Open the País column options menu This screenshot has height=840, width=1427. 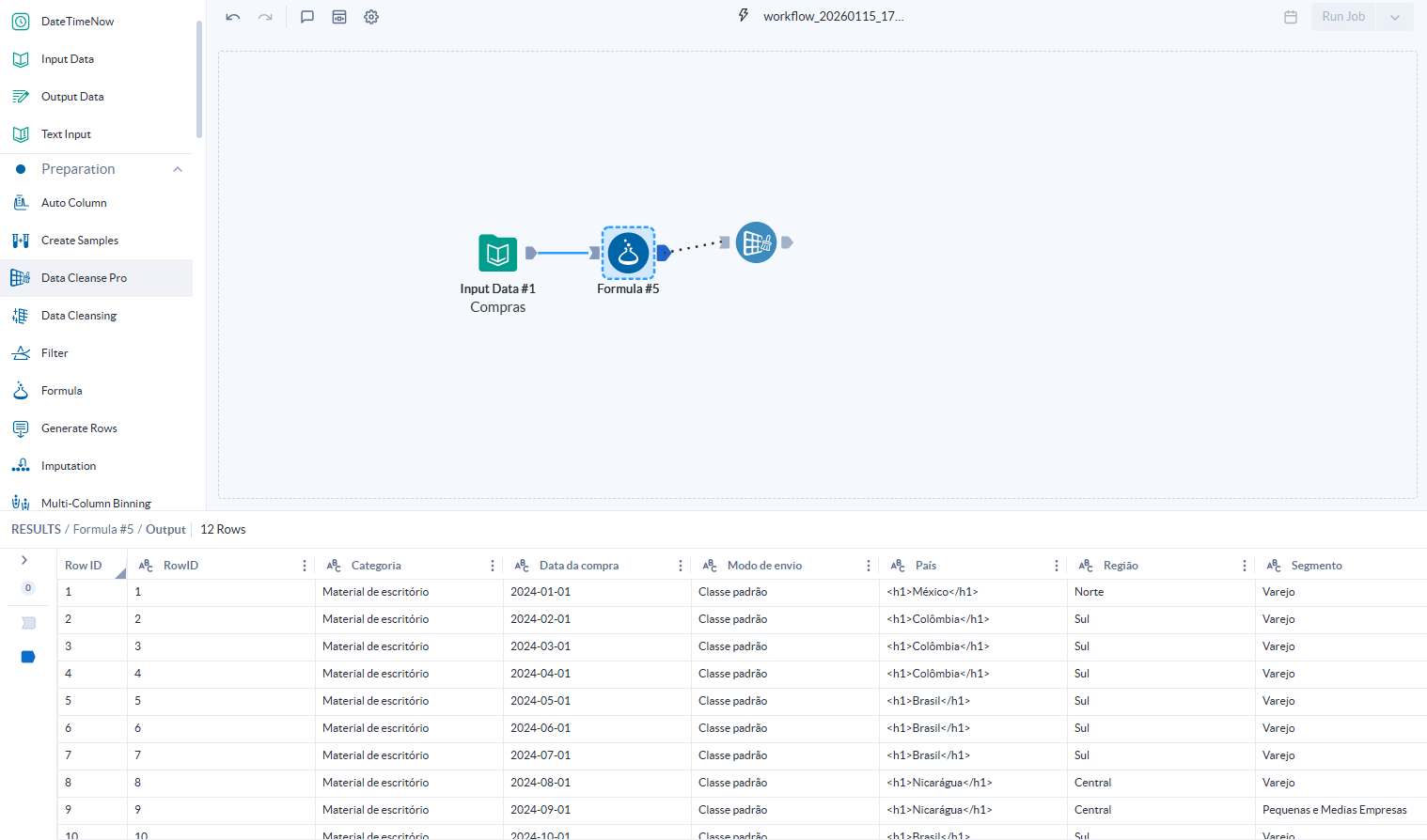coord(1057,566)
